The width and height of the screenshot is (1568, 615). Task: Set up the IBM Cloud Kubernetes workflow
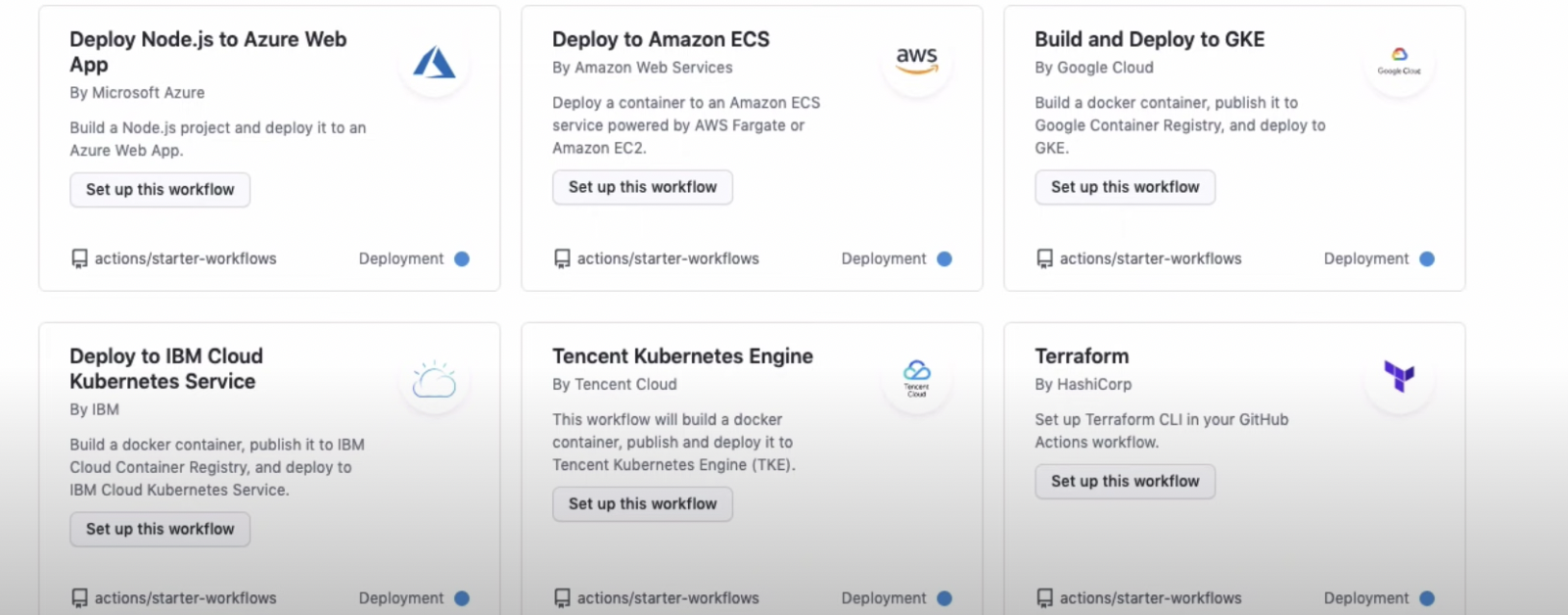pos(160,529)
